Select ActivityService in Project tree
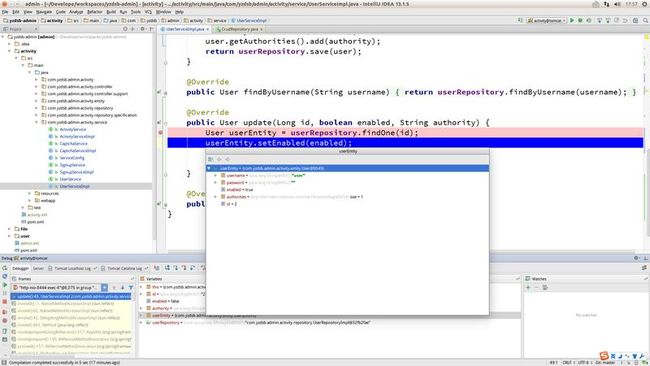650x366 pixels. pyautogui.click(x=73, y=129)
